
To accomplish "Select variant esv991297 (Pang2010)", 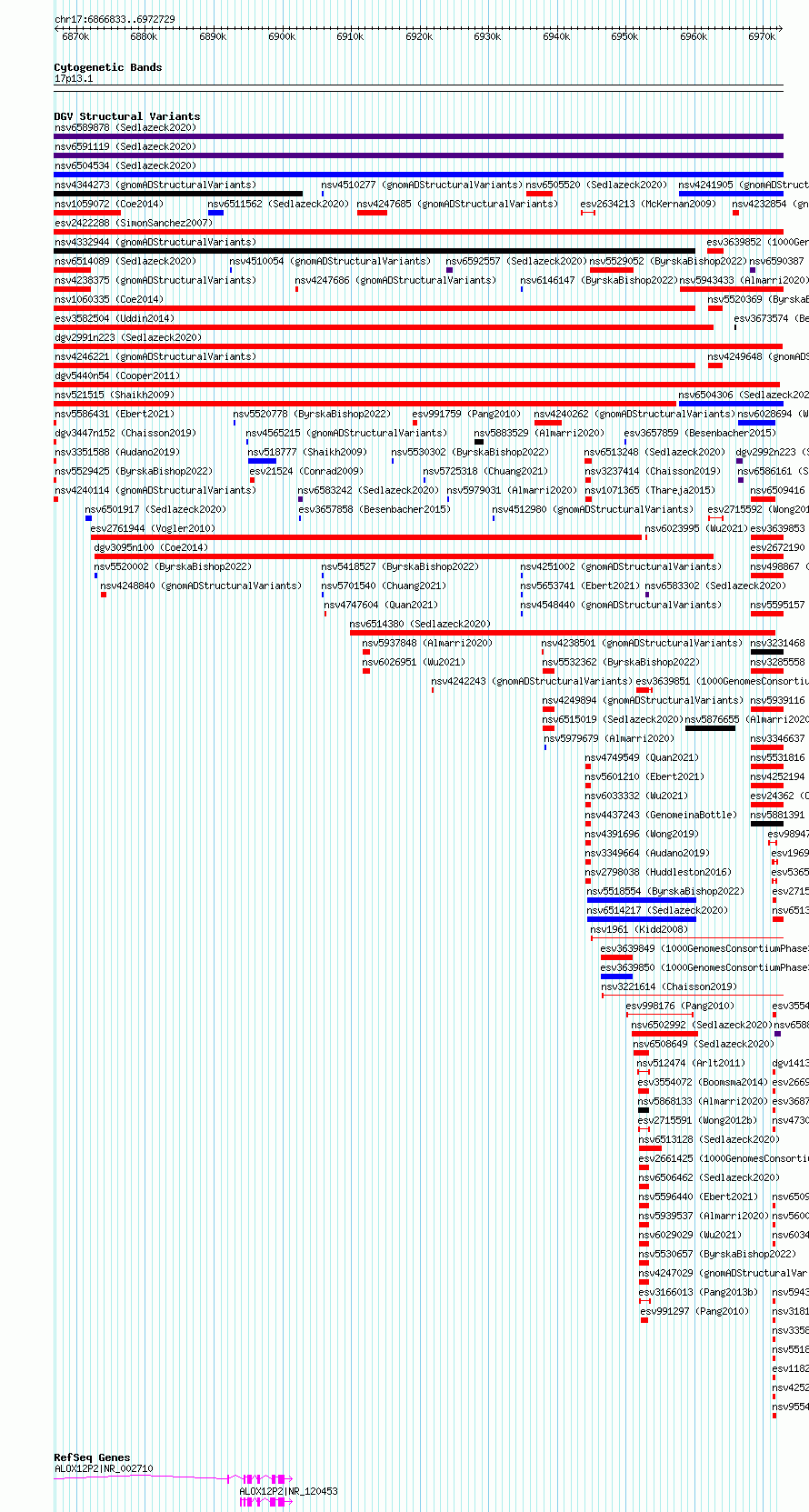I will [x=694, y=1311].
